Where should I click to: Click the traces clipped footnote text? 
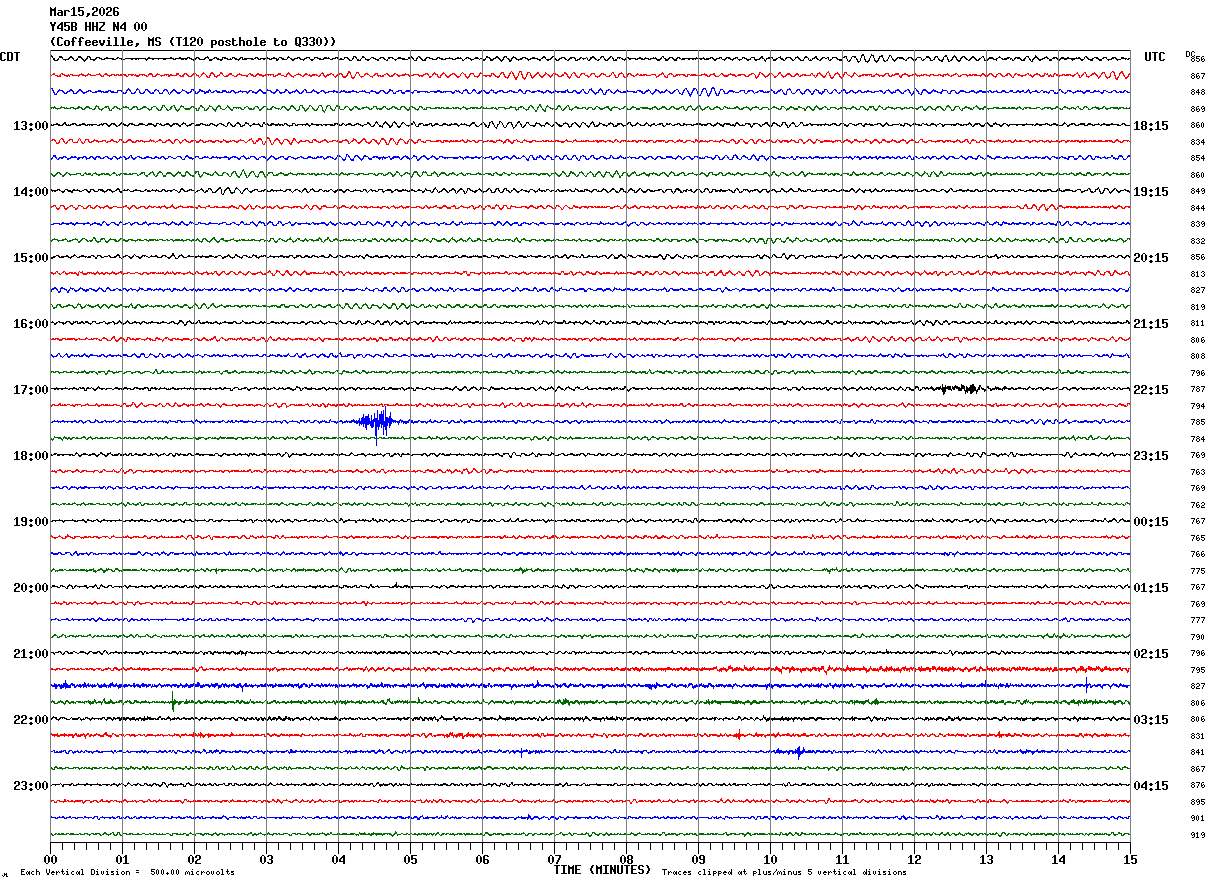[784, 873]
